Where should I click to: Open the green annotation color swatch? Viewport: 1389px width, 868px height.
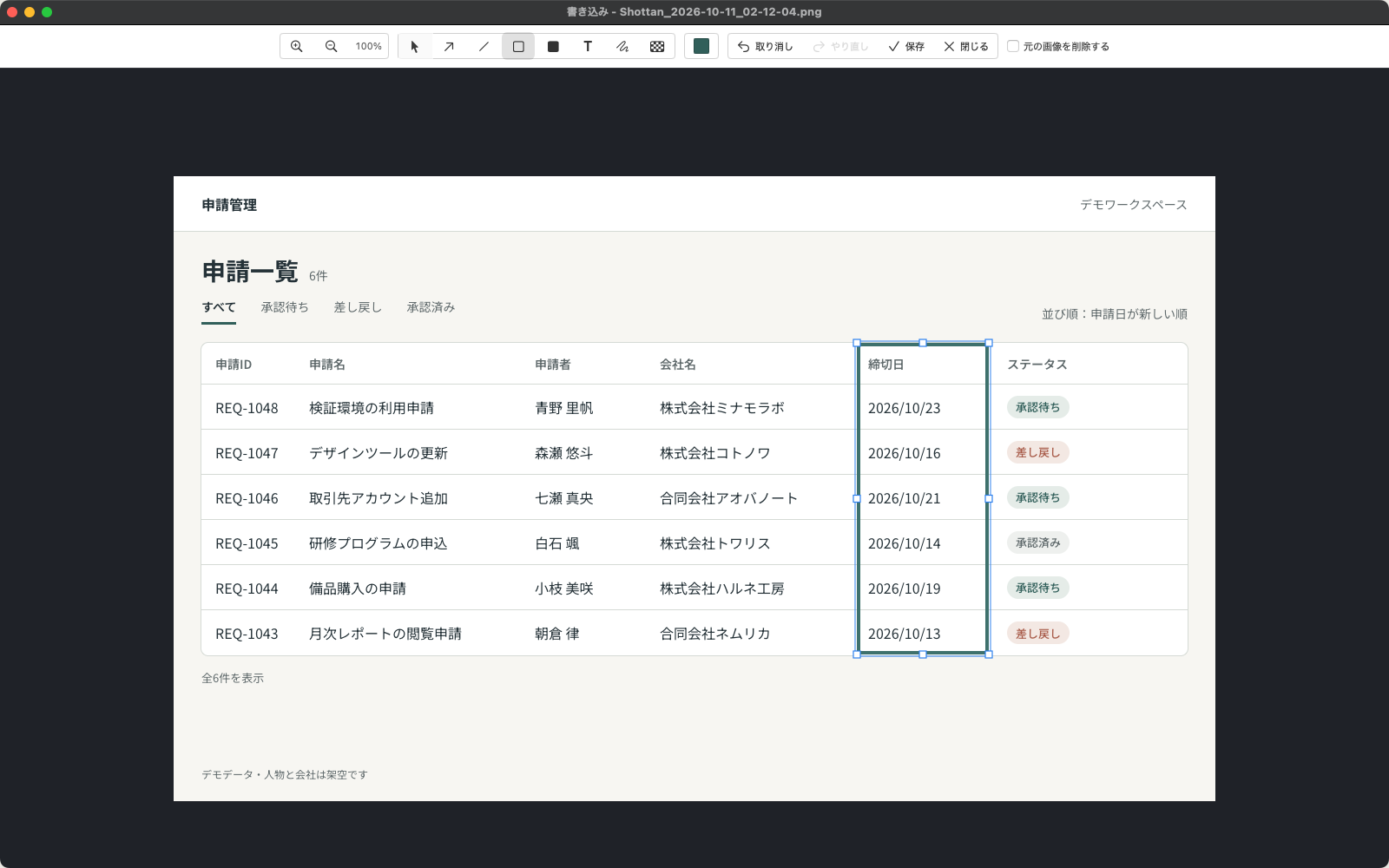701,46
